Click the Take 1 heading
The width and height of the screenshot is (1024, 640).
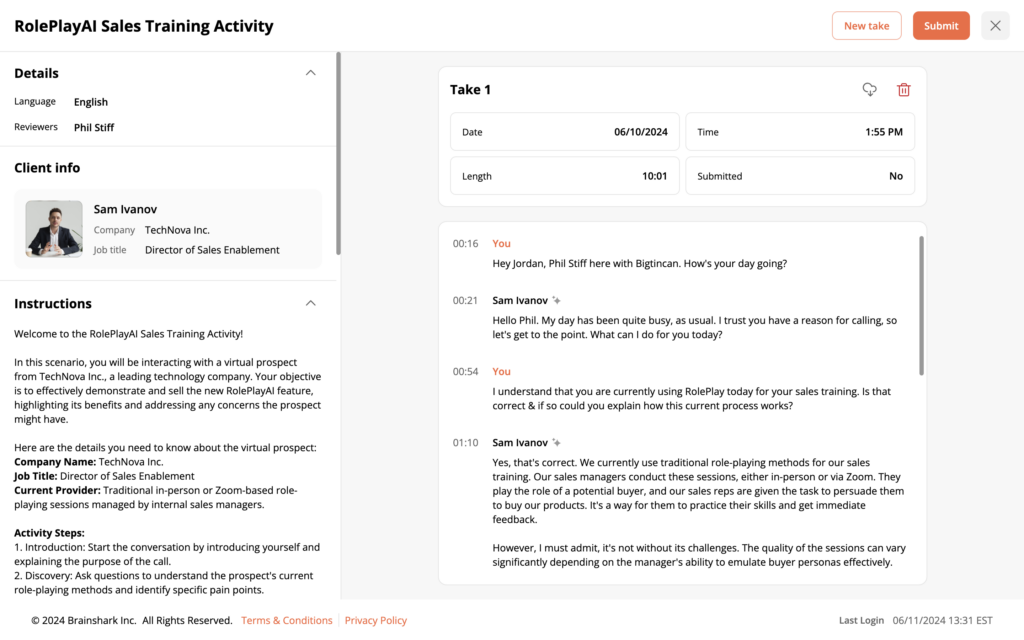pyautogui.click(x=470, y=89)
